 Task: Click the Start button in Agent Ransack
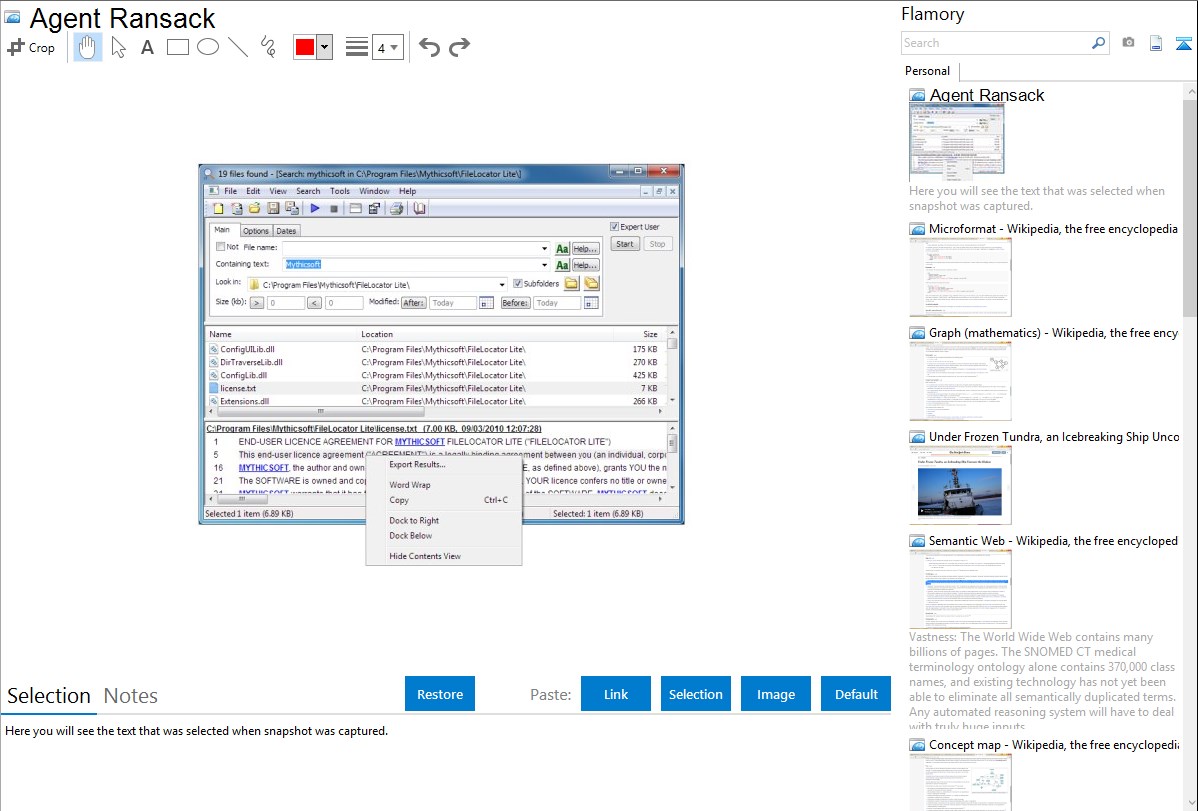click(x=625, y=244)
